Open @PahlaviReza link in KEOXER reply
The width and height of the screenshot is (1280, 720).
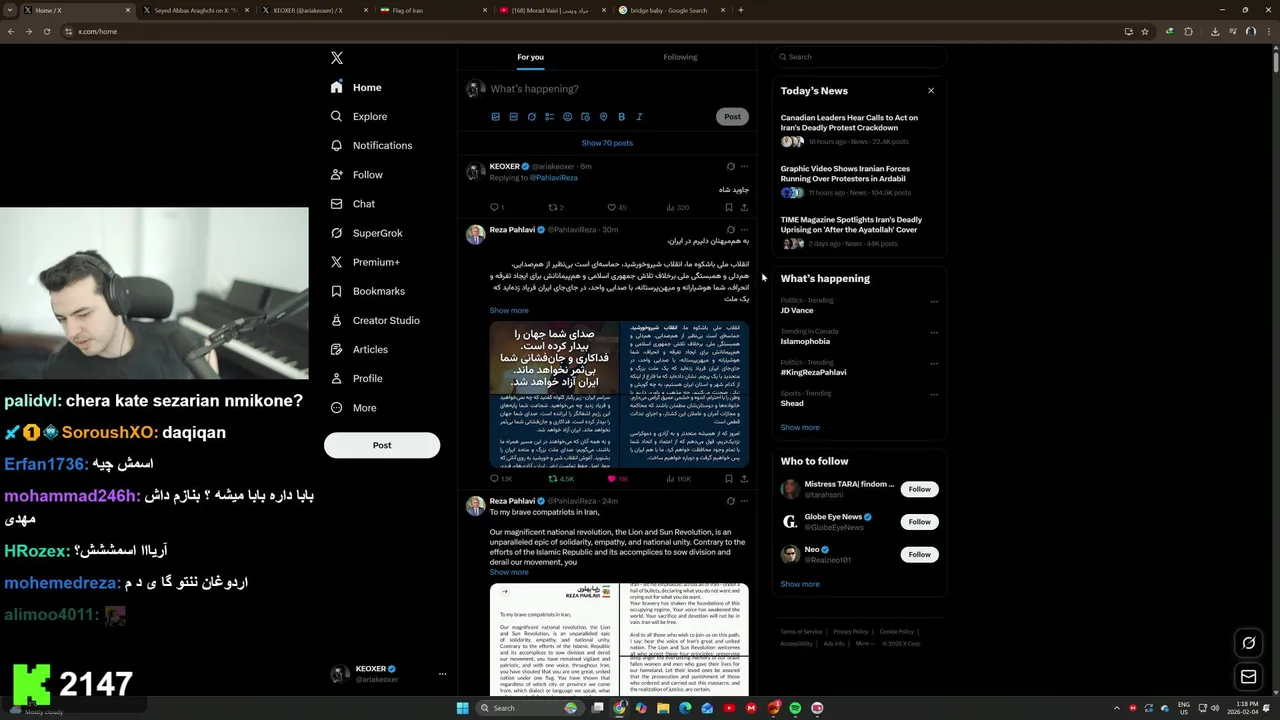pyautogui.click(x=553, y=178)
